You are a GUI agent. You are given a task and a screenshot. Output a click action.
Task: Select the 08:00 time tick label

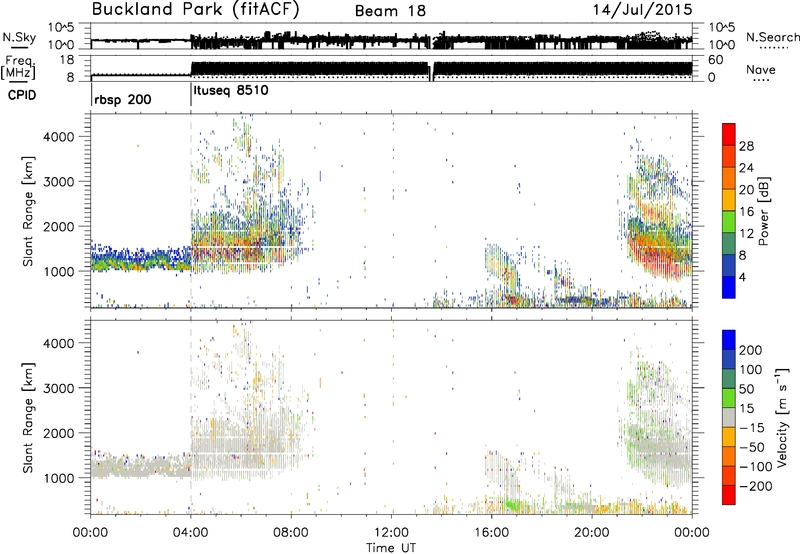(291, 533)
